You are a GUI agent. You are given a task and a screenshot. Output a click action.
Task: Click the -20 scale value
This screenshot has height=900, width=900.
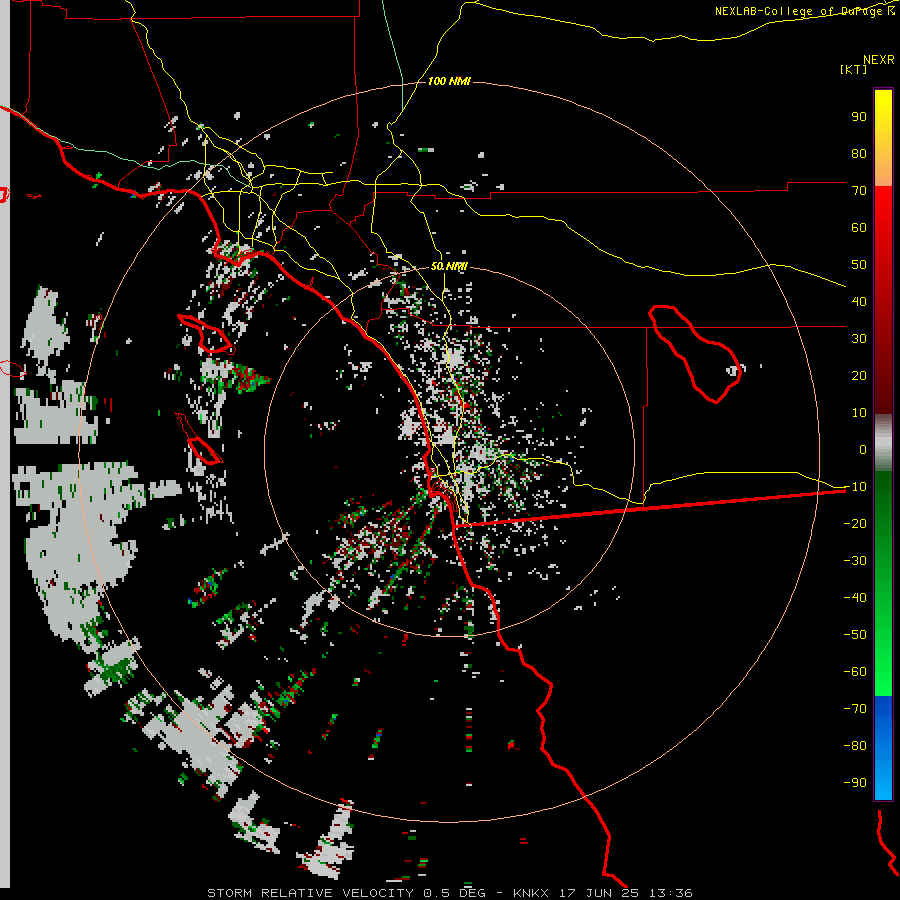coord(855,523)
